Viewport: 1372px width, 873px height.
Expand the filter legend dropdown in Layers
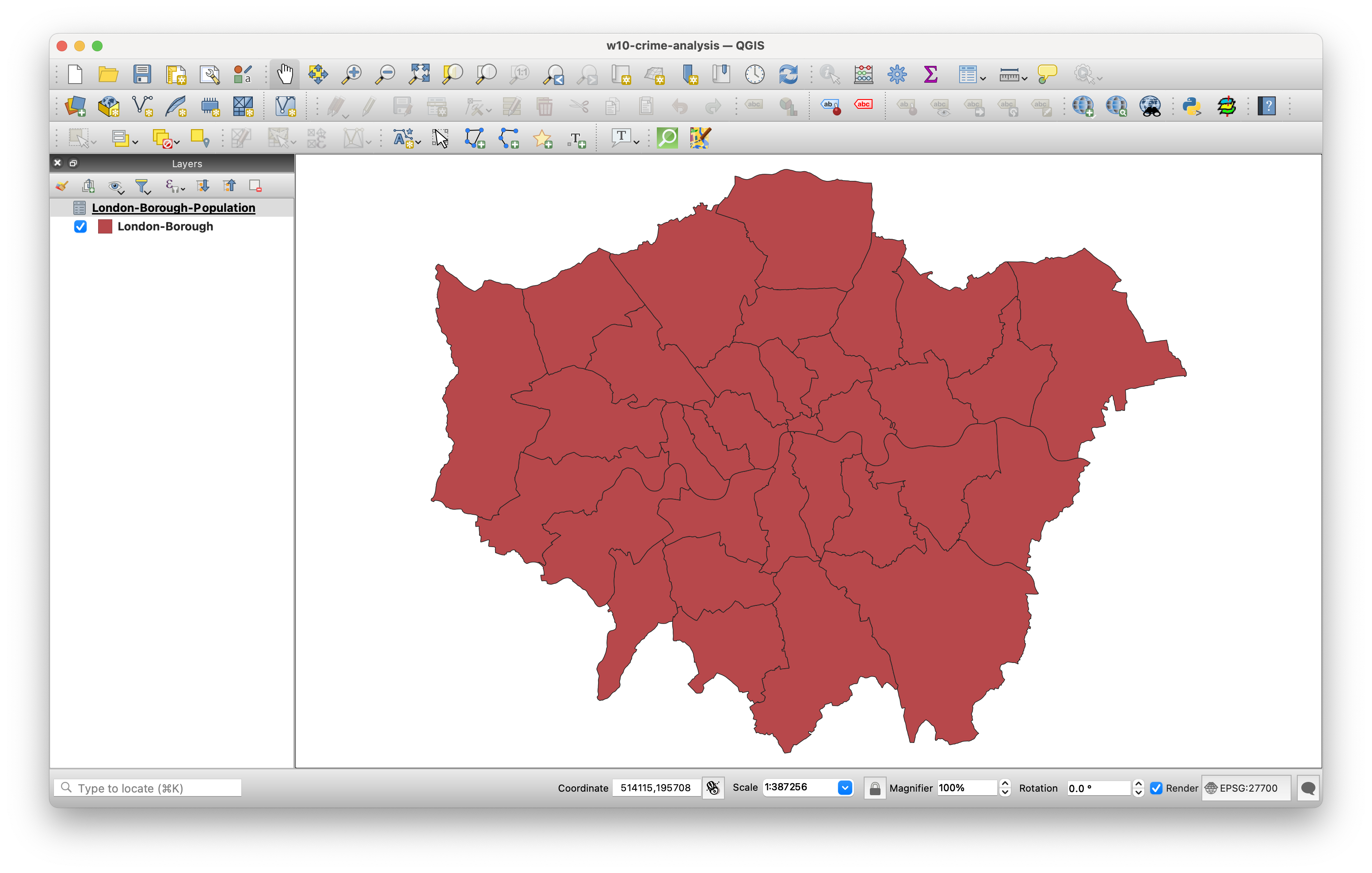(x=148, y=191)
